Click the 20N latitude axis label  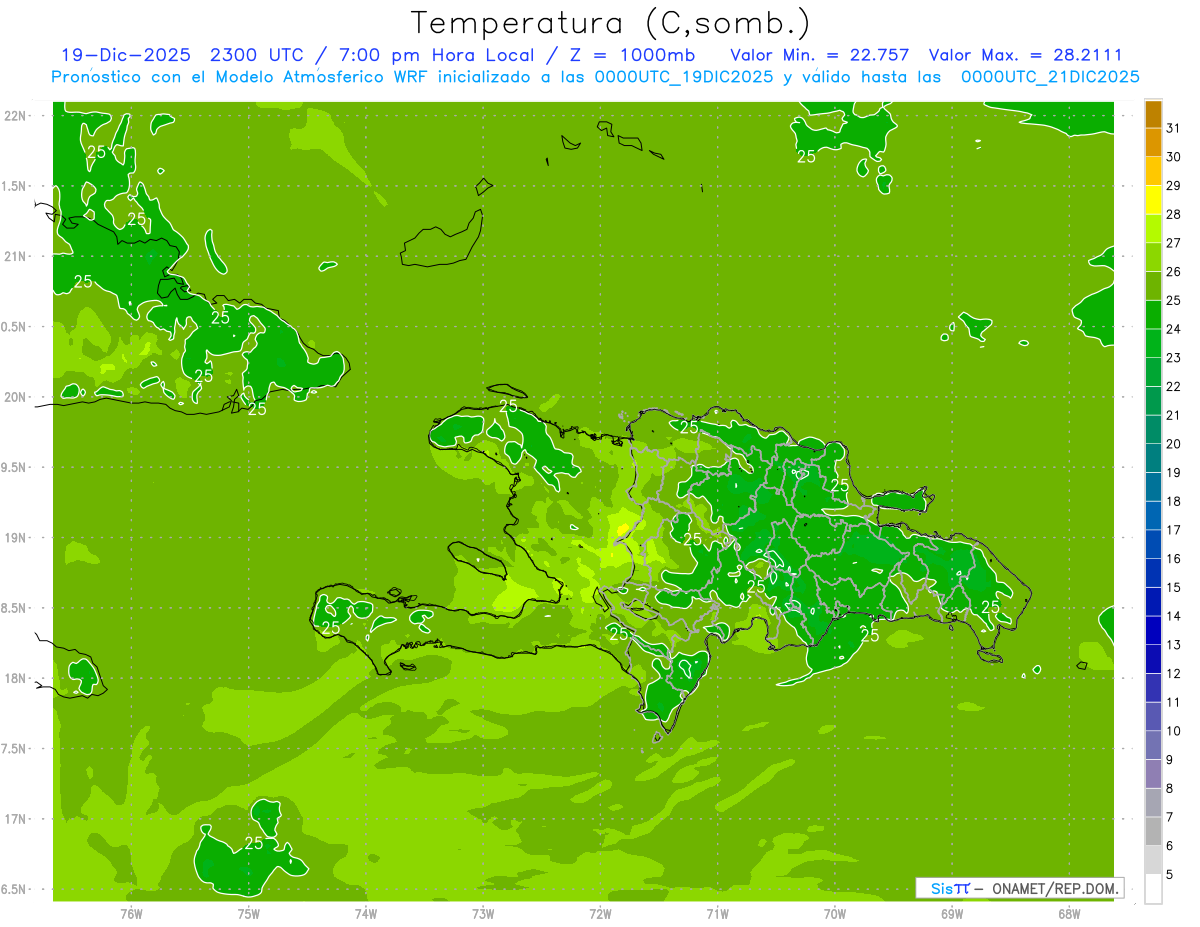click(15, 397)
